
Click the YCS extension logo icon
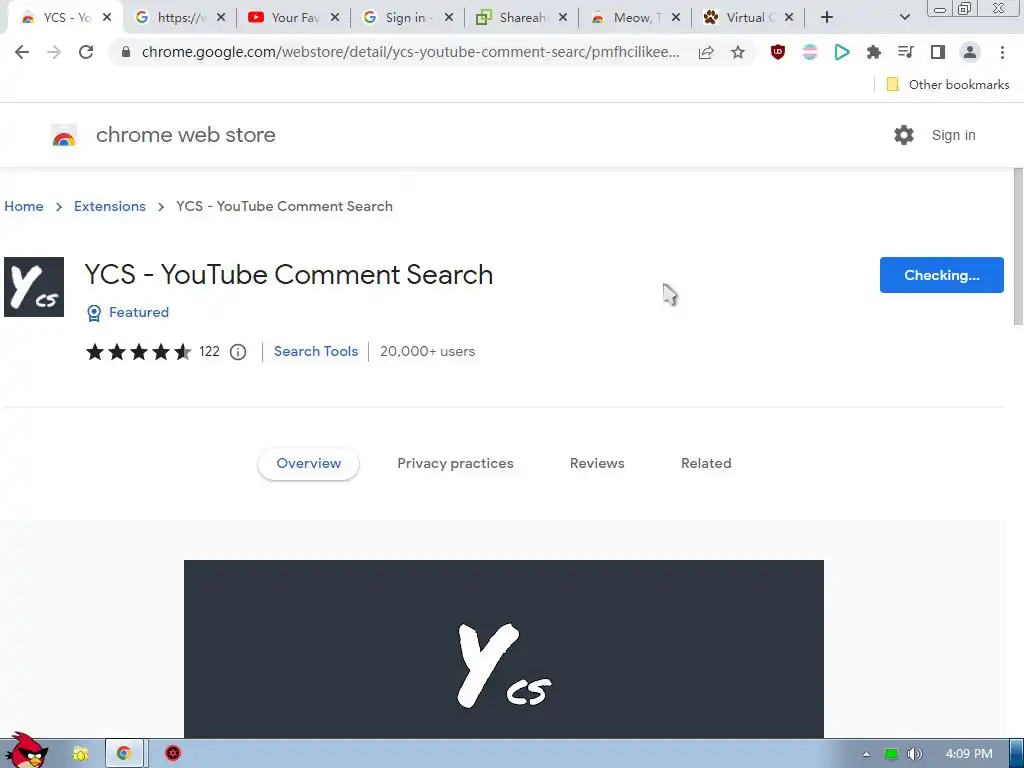click(34, 287)
